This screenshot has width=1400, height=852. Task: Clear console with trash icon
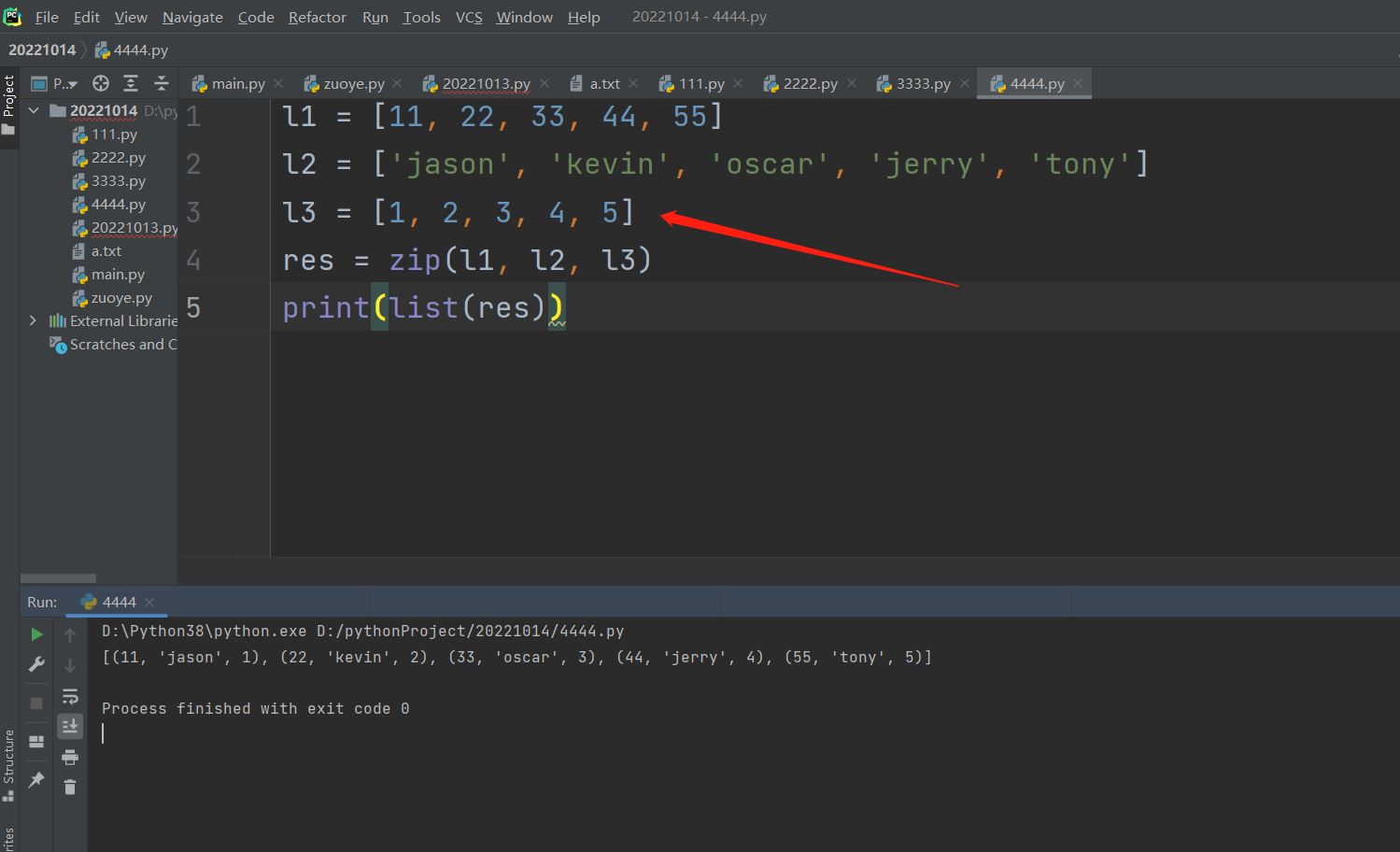pyautogui.click(x=70, y=788)
